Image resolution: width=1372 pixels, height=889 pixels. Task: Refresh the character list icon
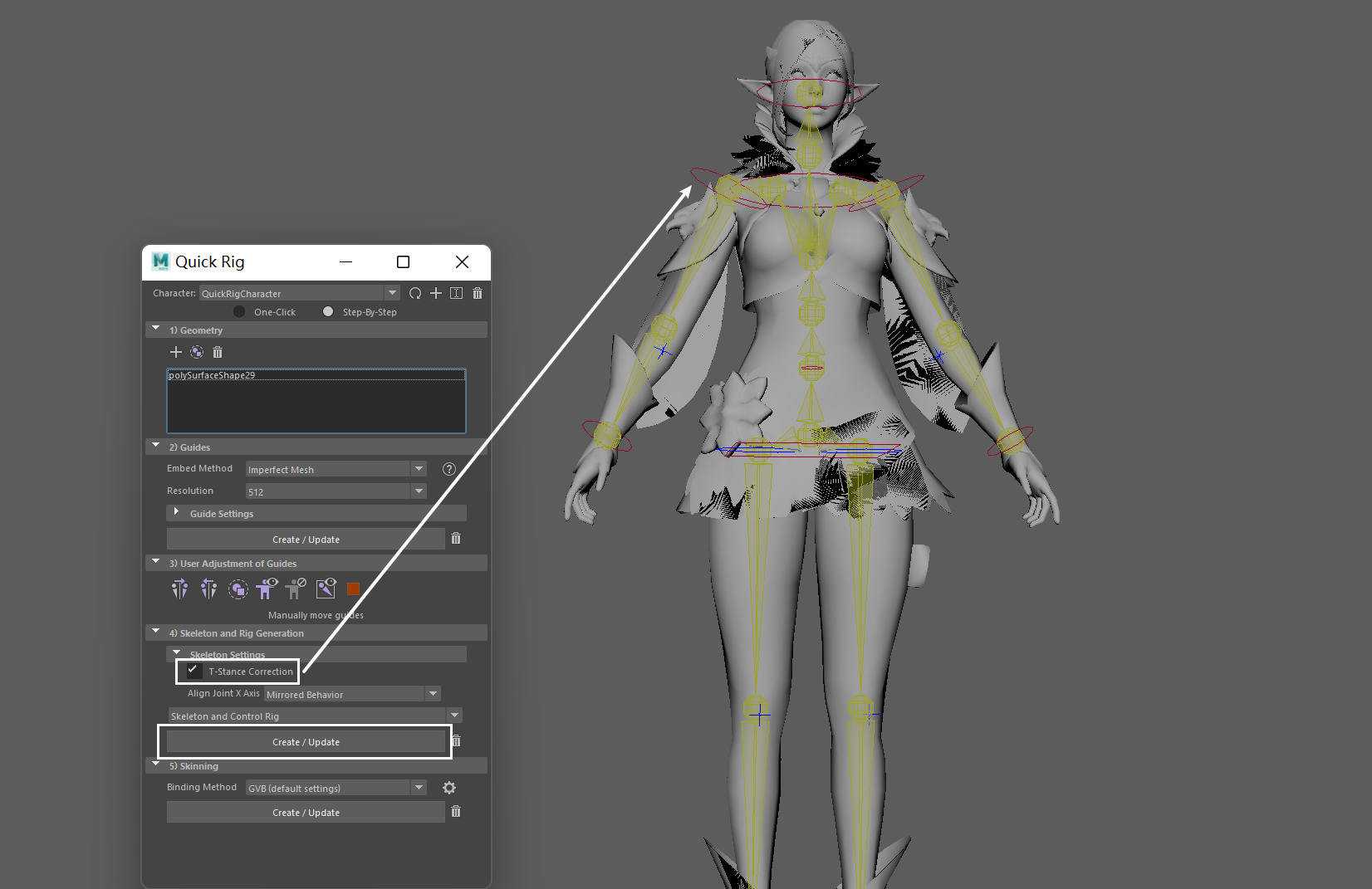click(x=415, y=293)
